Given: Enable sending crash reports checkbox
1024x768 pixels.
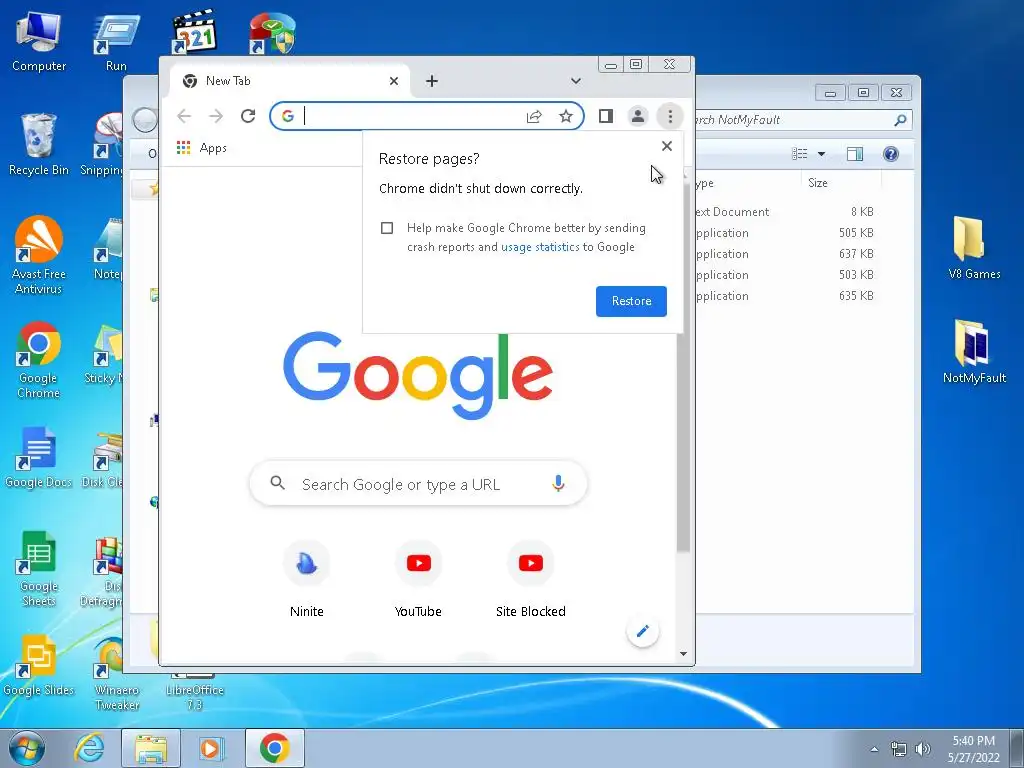Looking at the screenshot, I should (387, 228).
